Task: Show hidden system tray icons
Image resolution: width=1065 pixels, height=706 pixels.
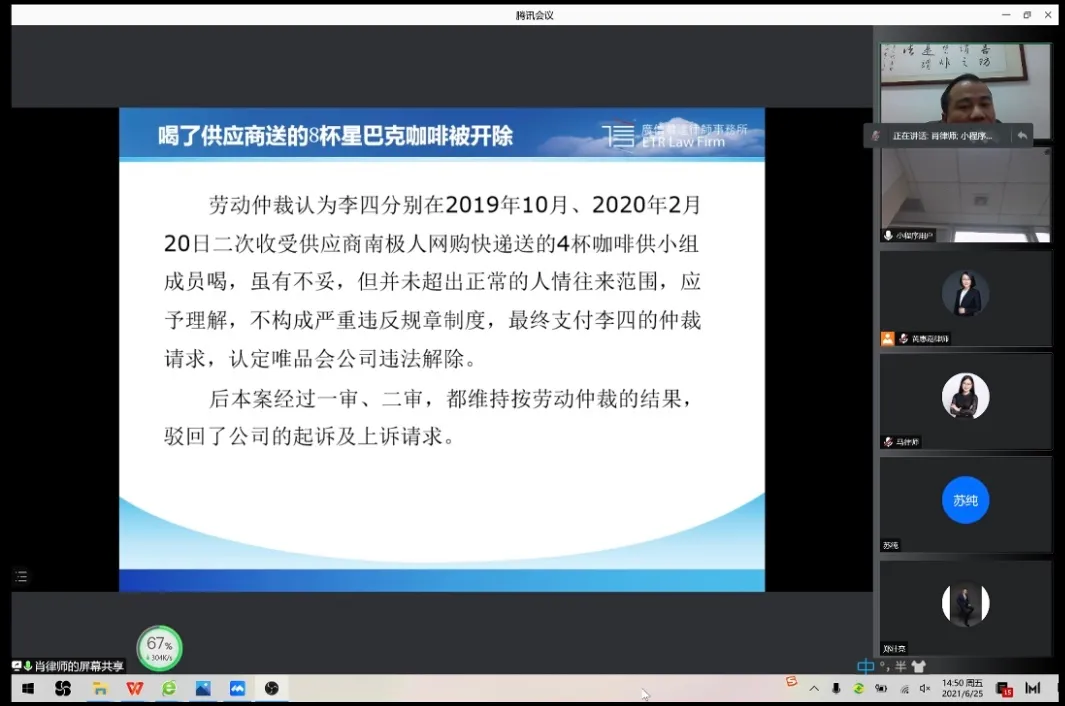Action: 814,689
